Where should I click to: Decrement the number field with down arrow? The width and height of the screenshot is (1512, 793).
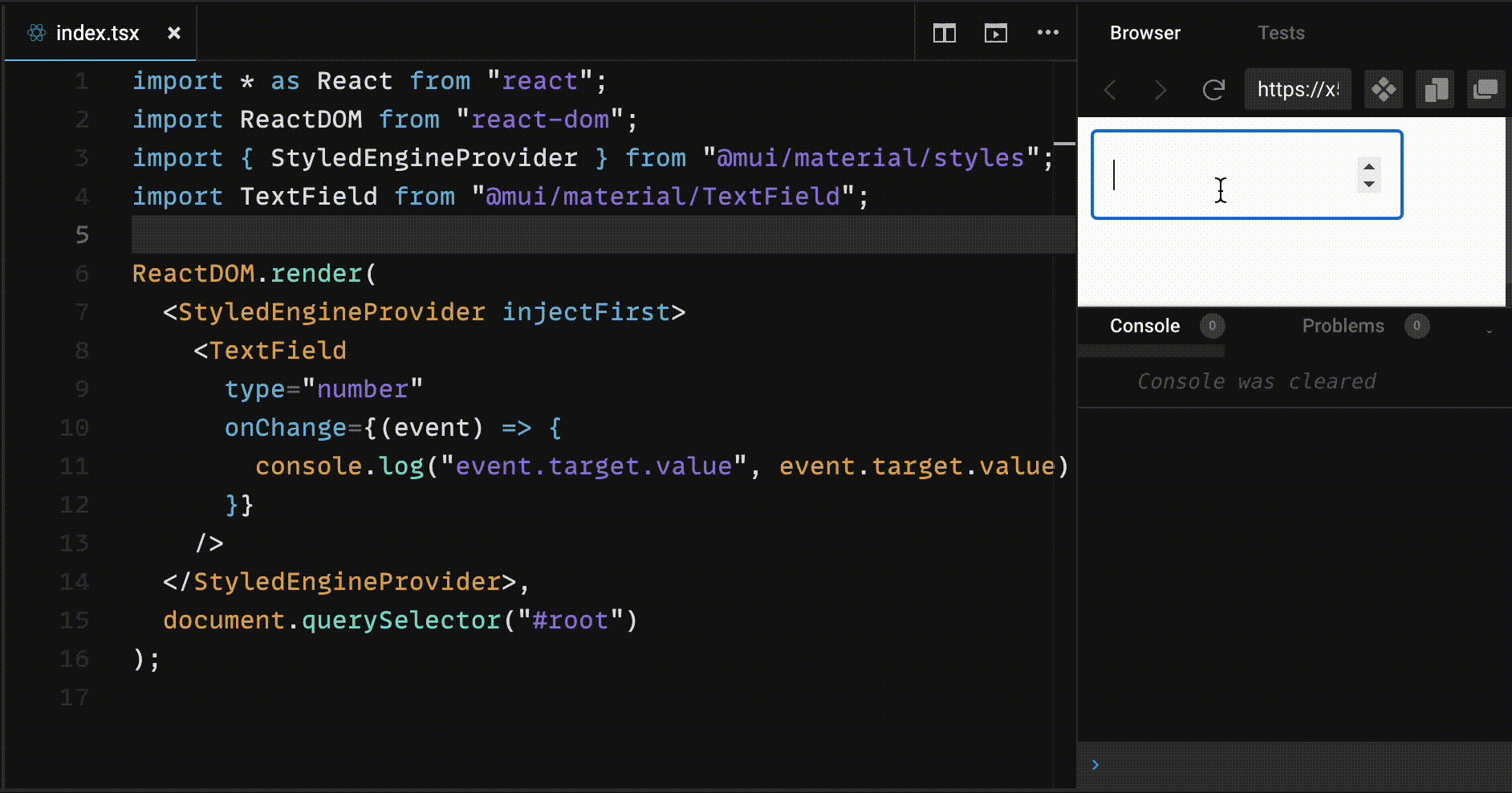pos(1369,184)
